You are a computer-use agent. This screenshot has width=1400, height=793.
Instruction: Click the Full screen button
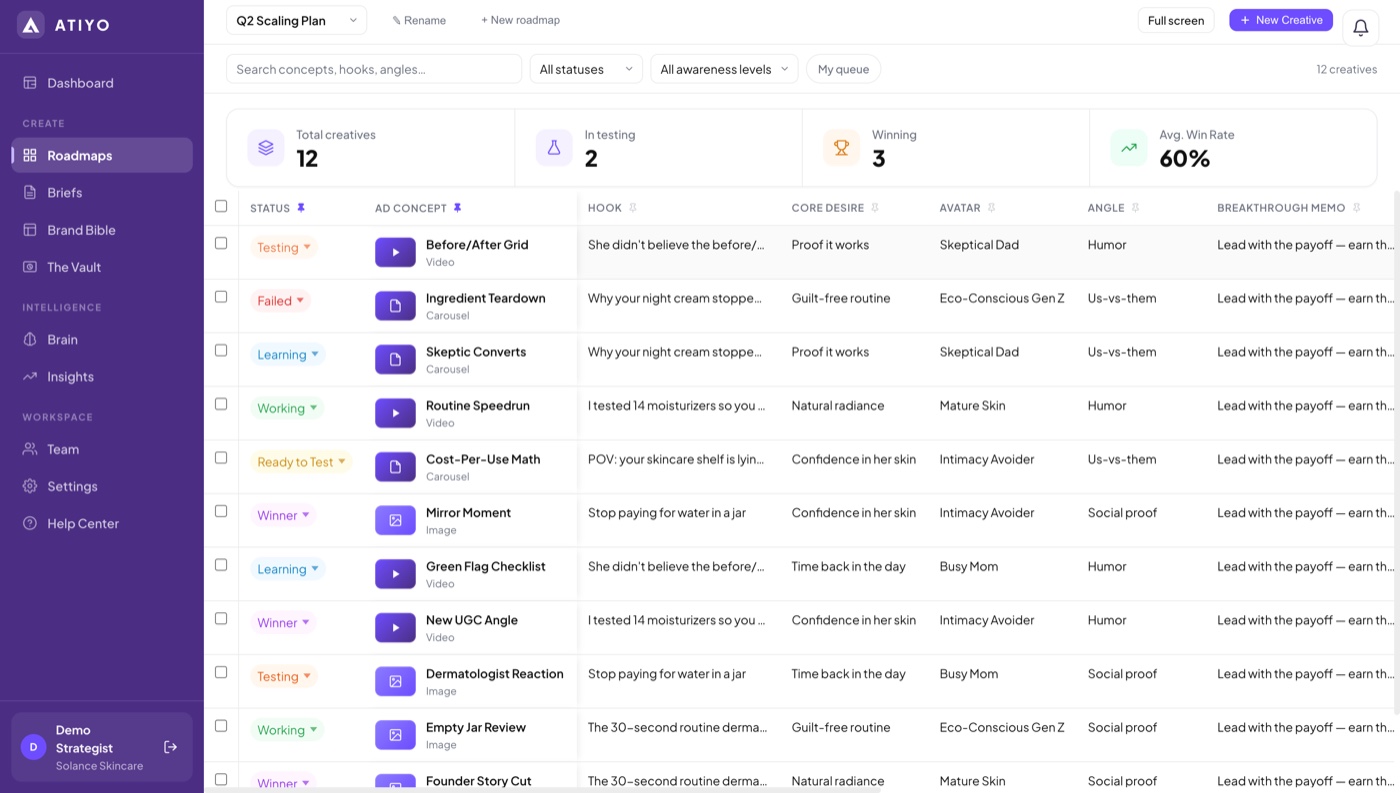[x=1176, y=20]
